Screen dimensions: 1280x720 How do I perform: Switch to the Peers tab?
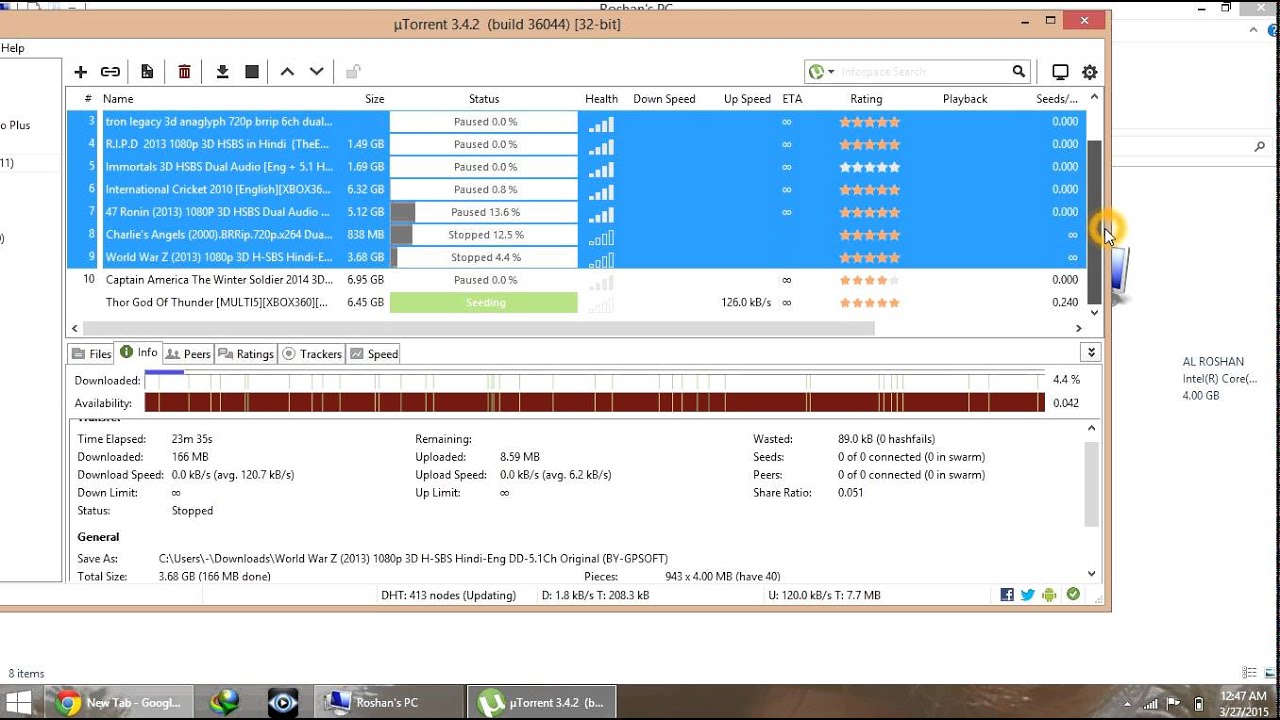[188, 354]
